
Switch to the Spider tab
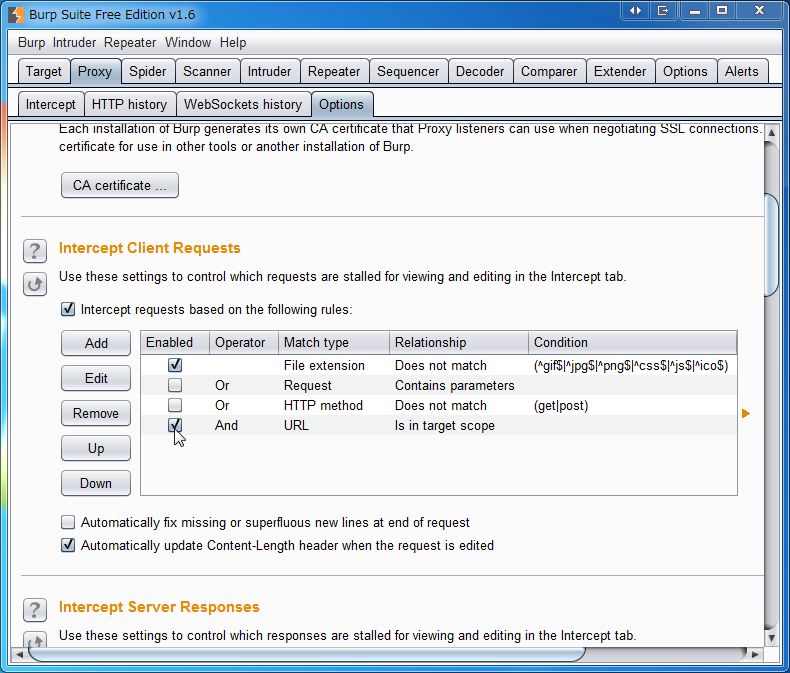coord(148,72)
